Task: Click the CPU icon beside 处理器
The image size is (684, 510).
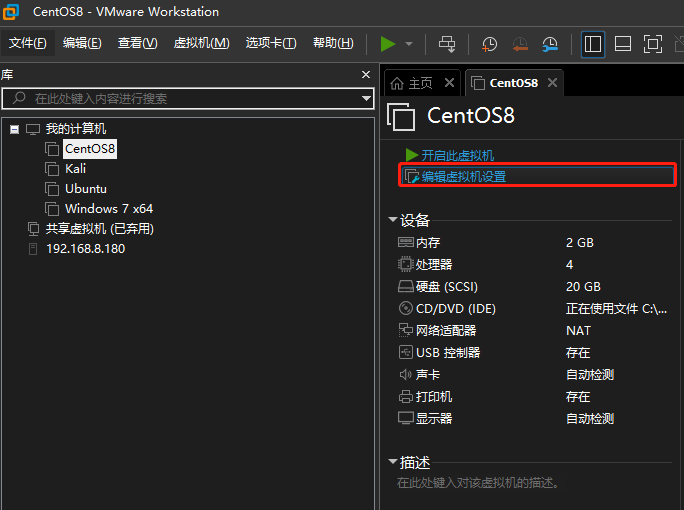Action: [406, 264]
